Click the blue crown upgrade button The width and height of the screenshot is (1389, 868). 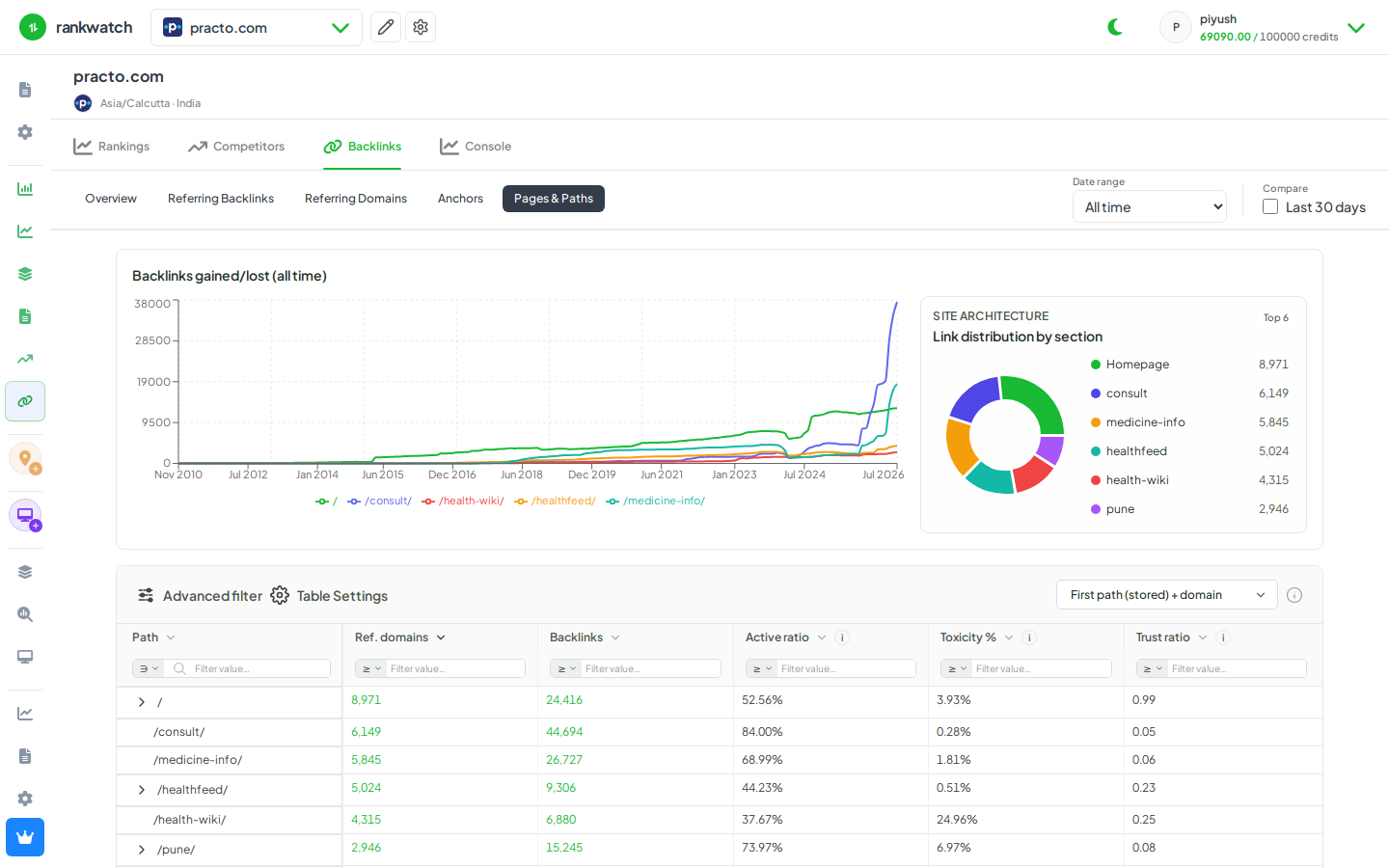[x=25, y=837]
